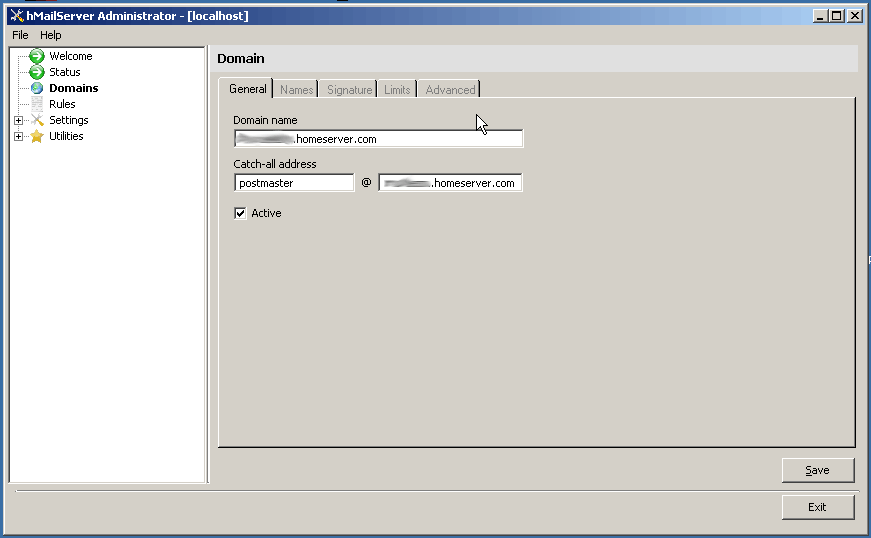
Task: Open the File menu
Action: [20, 35]
